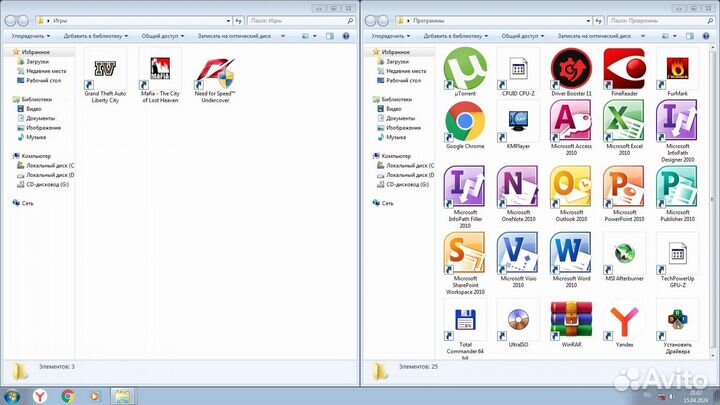Open Share with dropdown in Programs window
720x405 pixels.
click(523, 36)
